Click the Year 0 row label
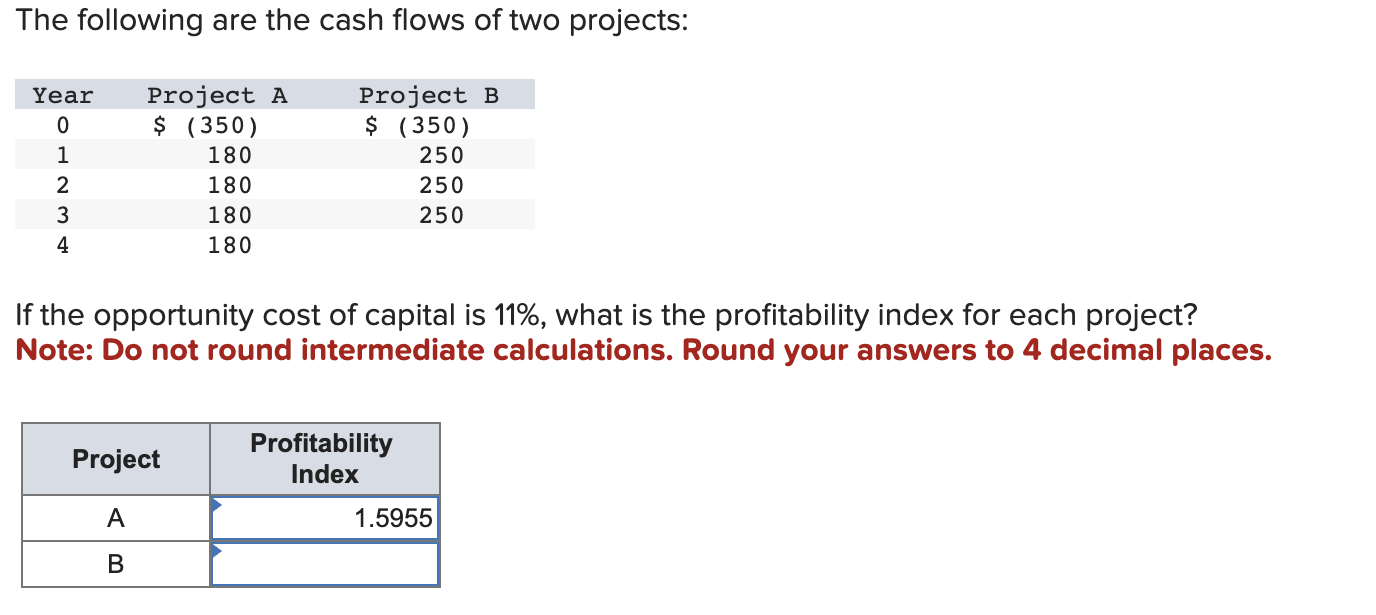Screen dimensions: 1376x615 click(62, 124)
